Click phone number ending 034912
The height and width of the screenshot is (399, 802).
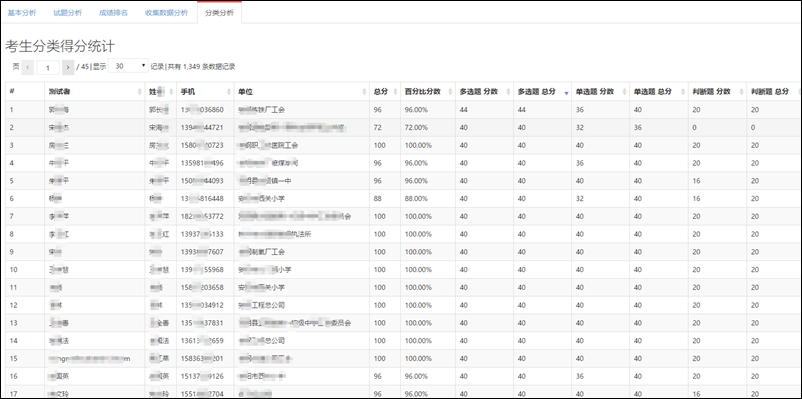point(202,305)
